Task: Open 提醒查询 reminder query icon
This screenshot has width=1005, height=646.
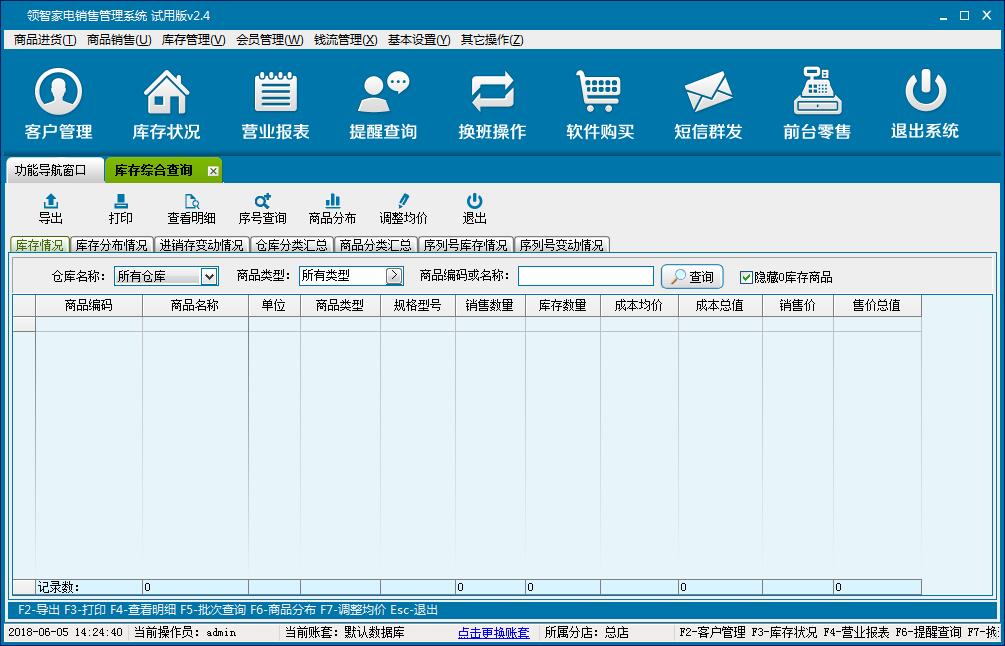Action: [383, 104]
